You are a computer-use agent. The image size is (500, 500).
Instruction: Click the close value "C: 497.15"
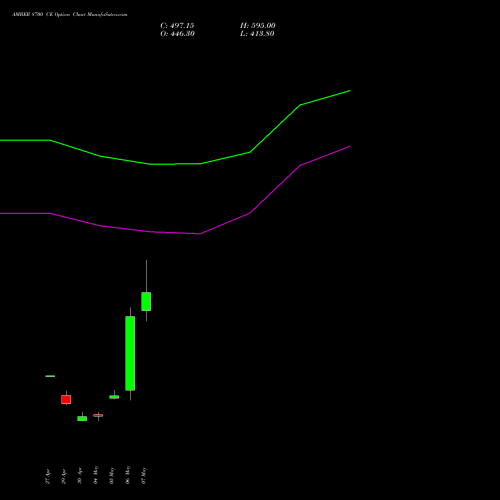point(177,26)
